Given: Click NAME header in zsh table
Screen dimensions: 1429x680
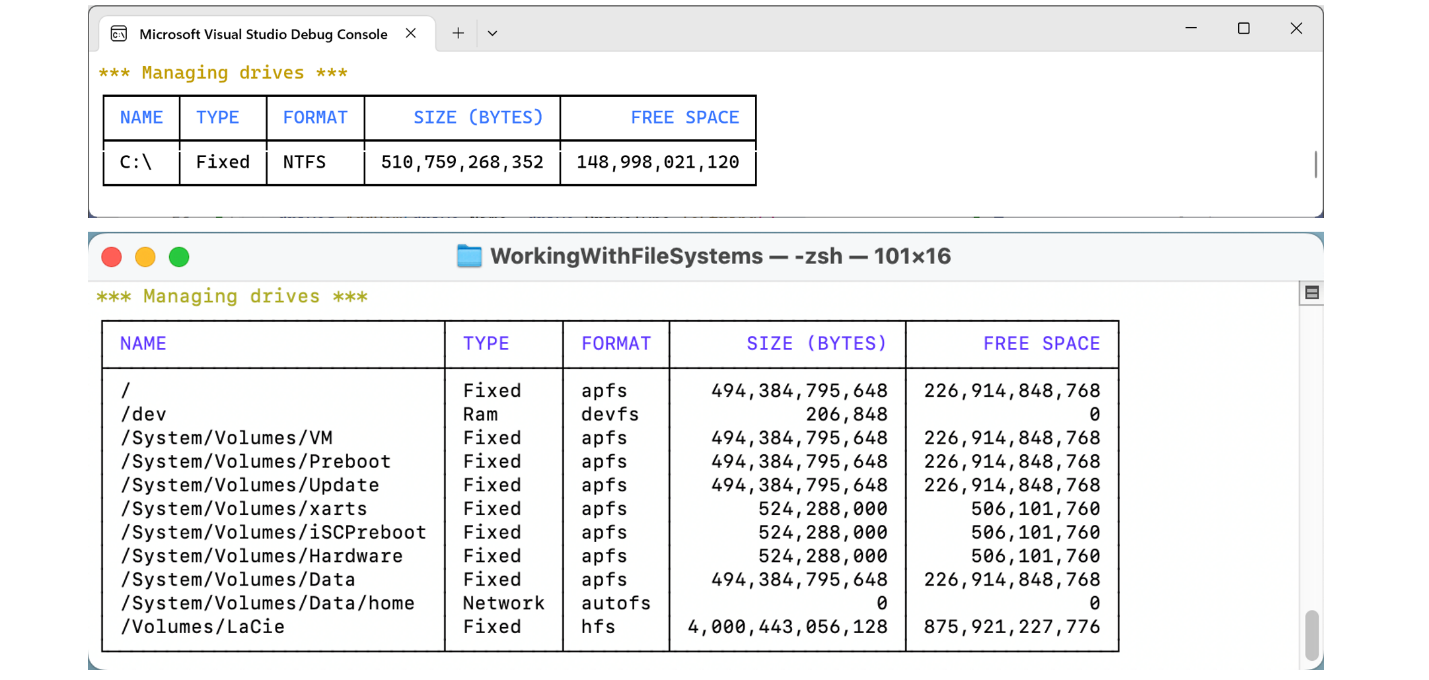Looking at the screenshot, I should (143, 343).
